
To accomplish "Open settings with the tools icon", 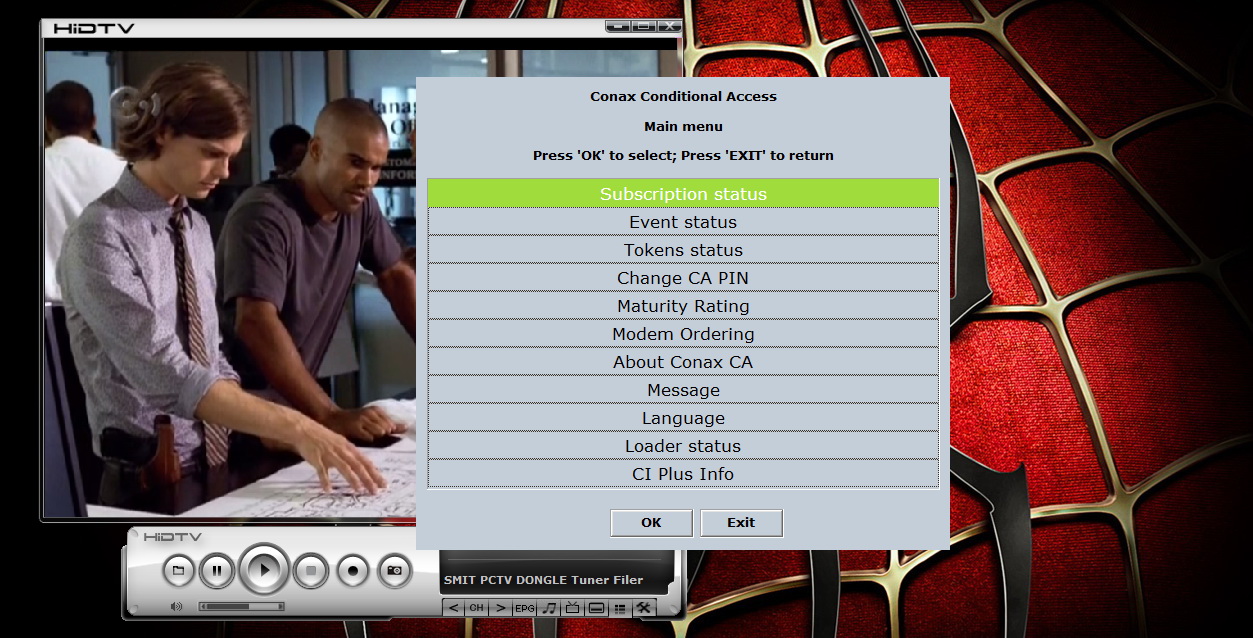I will (644, 608).
